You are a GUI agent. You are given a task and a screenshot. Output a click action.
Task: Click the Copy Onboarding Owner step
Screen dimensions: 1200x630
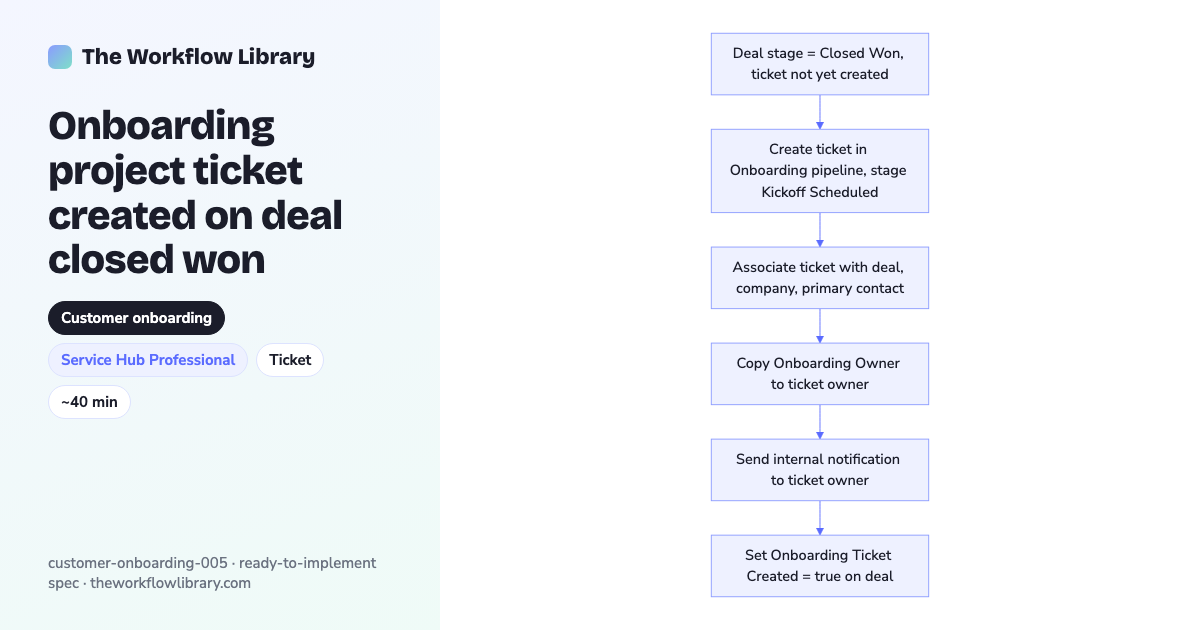point(820,374)
